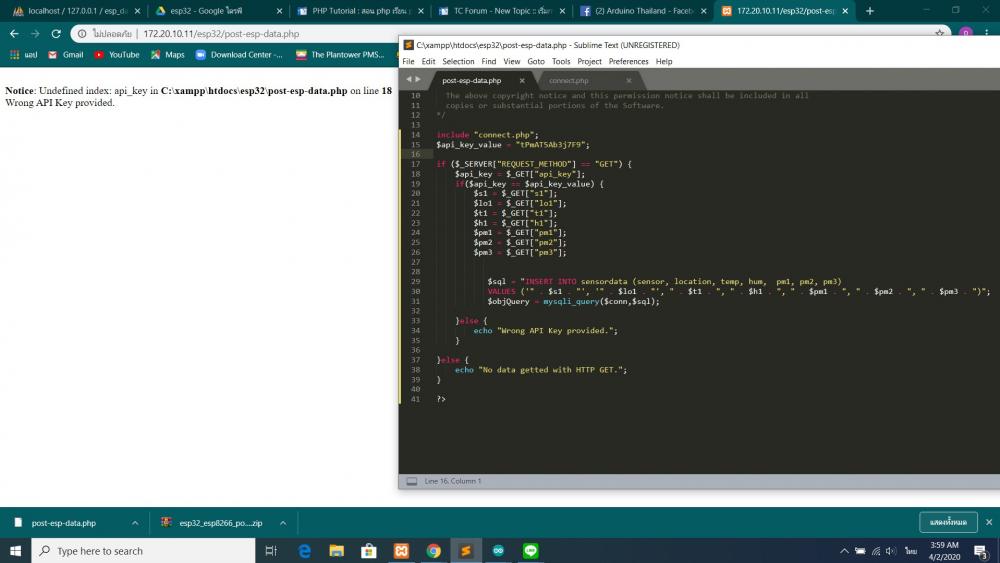Open the XAMPP icon in the taskbar
Viewport: 1000px width, 563px height.
point(401,551)
